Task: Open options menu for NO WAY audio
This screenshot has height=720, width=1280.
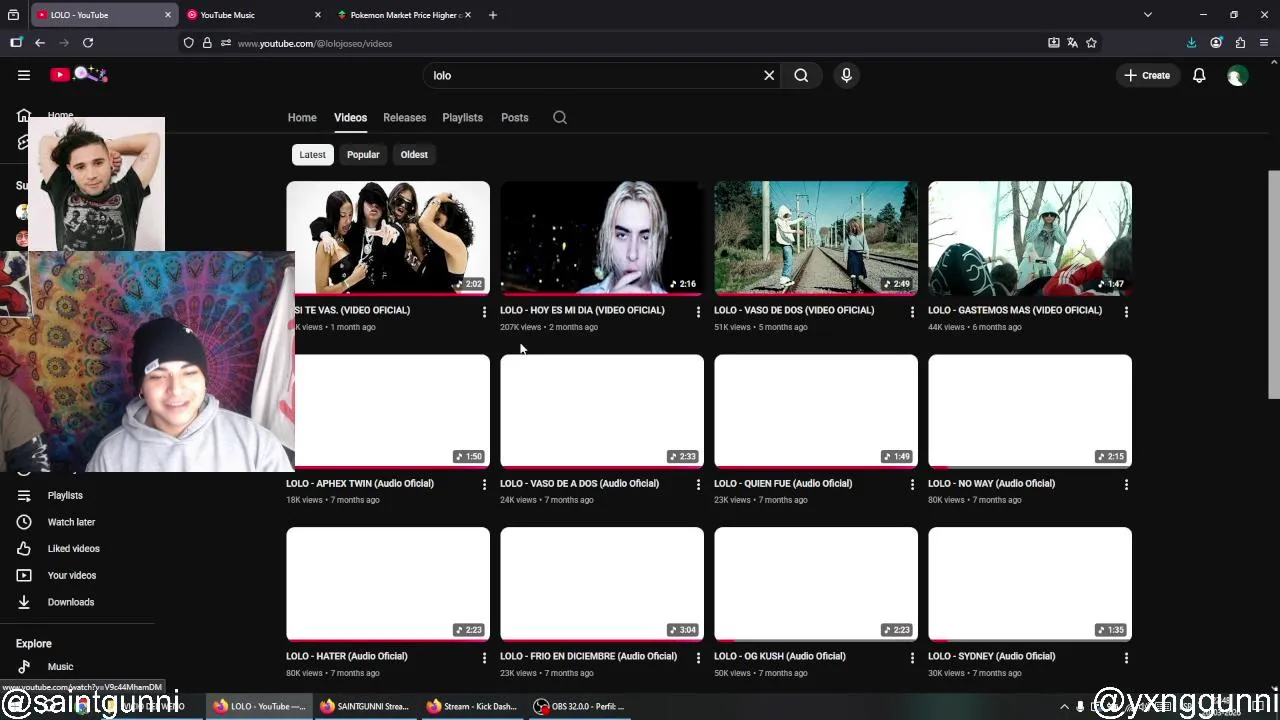Action: point(1126,485)
